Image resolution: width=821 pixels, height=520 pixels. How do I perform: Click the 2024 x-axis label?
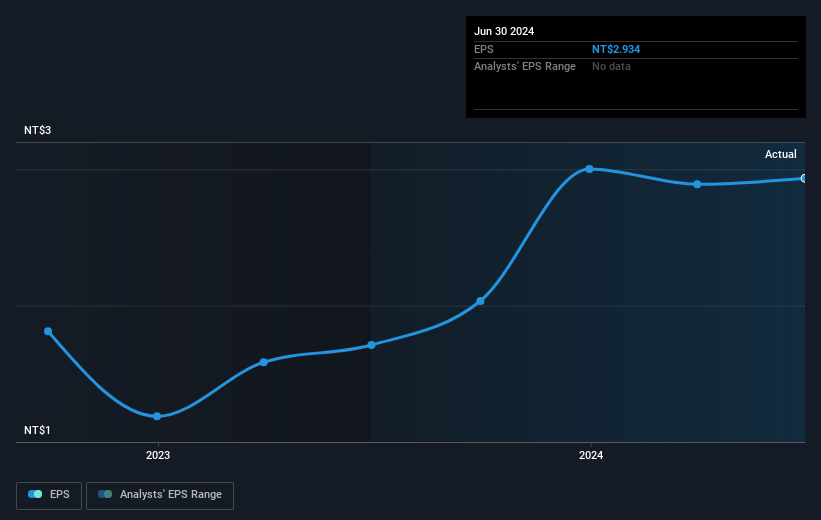[x=591, y=456]
